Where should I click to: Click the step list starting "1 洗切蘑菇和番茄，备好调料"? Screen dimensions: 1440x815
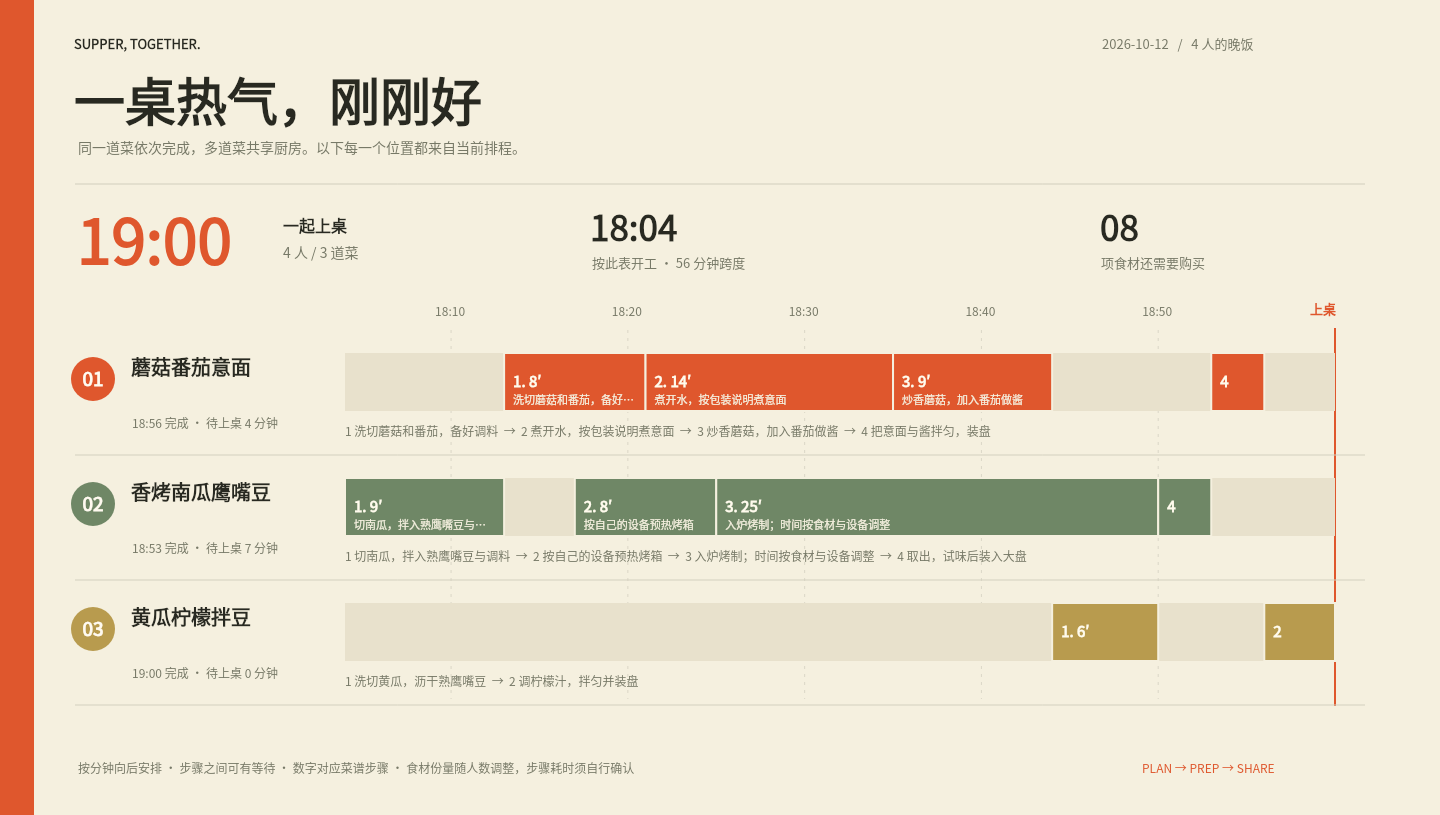(668, 431)
